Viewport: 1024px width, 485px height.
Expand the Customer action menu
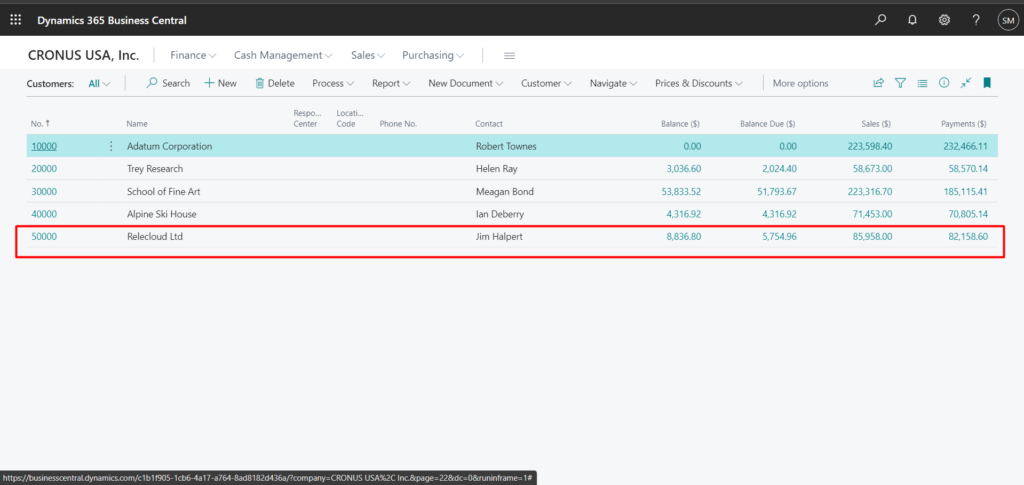pyautogui.click(x=547, y=84)
